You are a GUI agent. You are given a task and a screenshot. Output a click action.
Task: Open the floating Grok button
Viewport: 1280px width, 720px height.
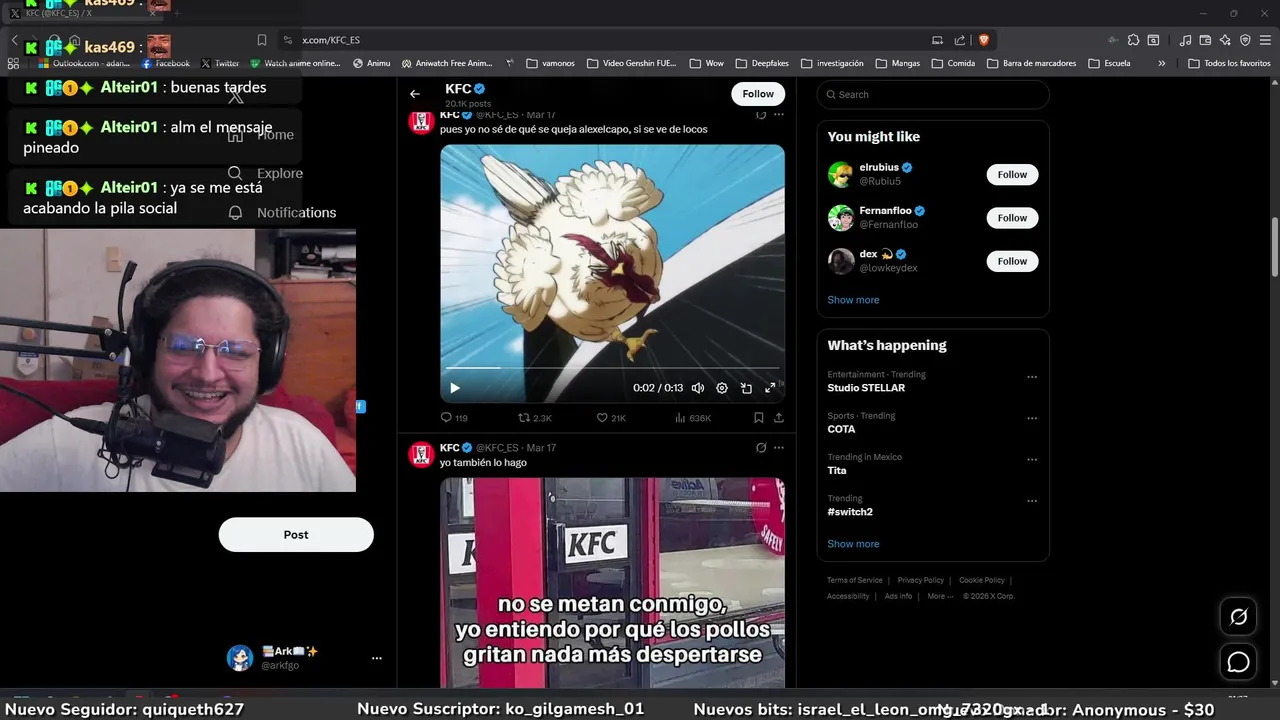[x=1239, y=617]
